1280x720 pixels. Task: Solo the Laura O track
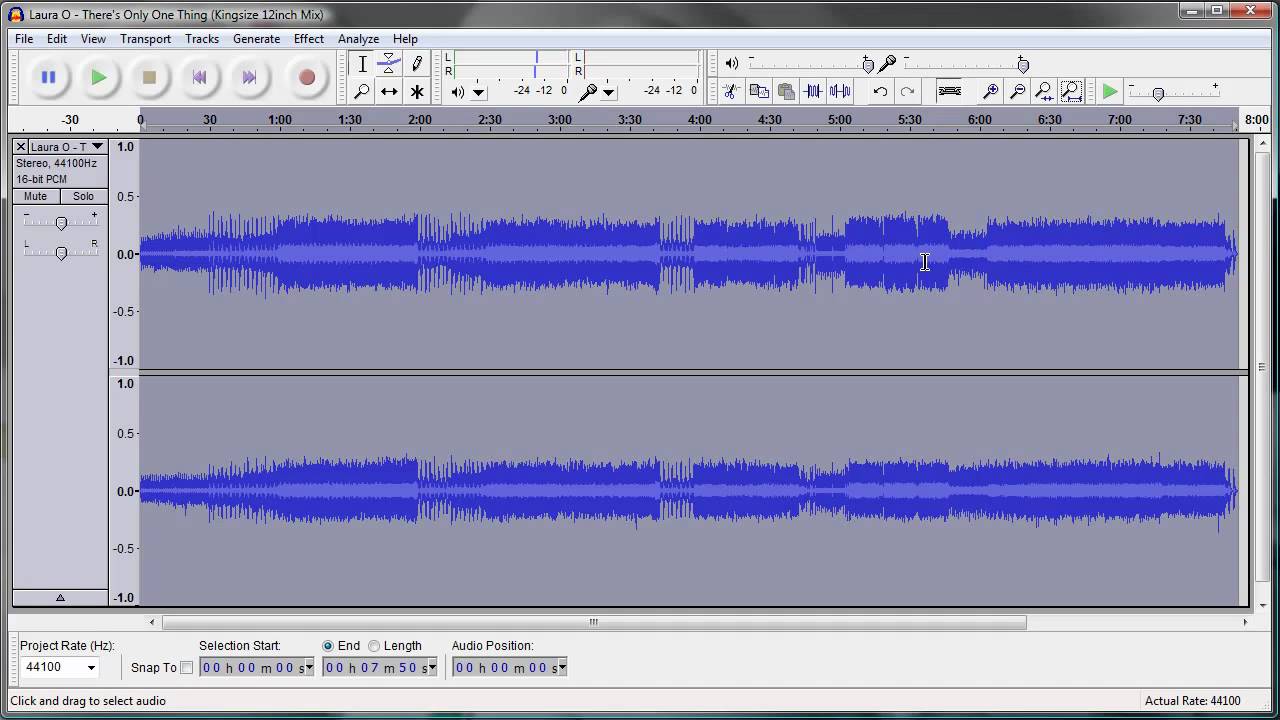click(83, 197)
